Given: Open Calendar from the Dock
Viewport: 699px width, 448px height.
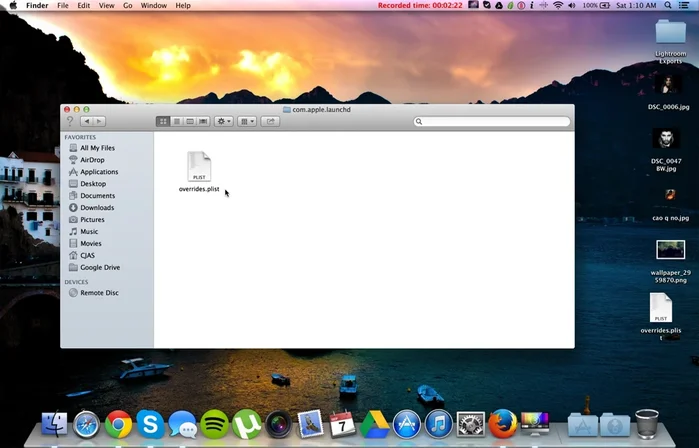Looking at the screenshot, I should click(x=342, y=424).
